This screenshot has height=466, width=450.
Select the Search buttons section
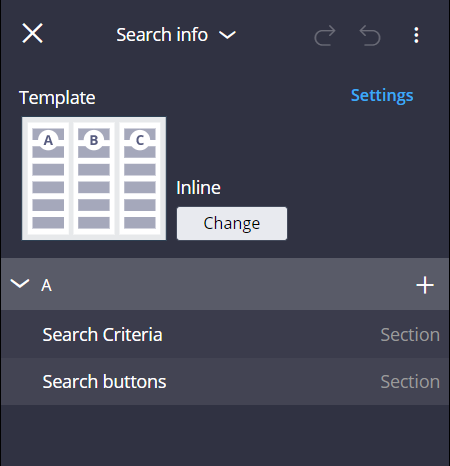(225, 382)
